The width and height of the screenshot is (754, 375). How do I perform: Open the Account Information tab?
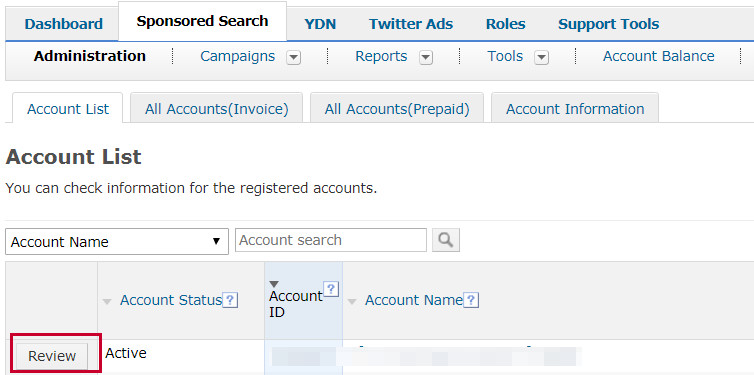coord(575,109)
